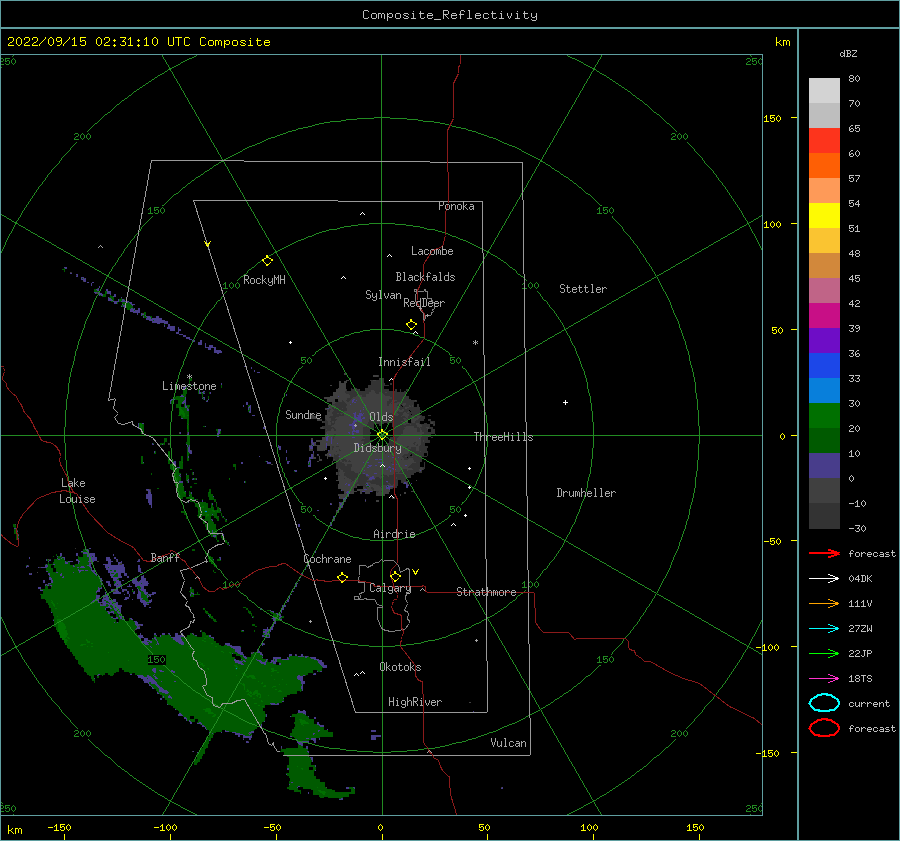Viewport: 900px width, 841px height.
Task: Click the yellow diamond marker above Calgary
Action: pyautogui.click(x=395, y=576)
